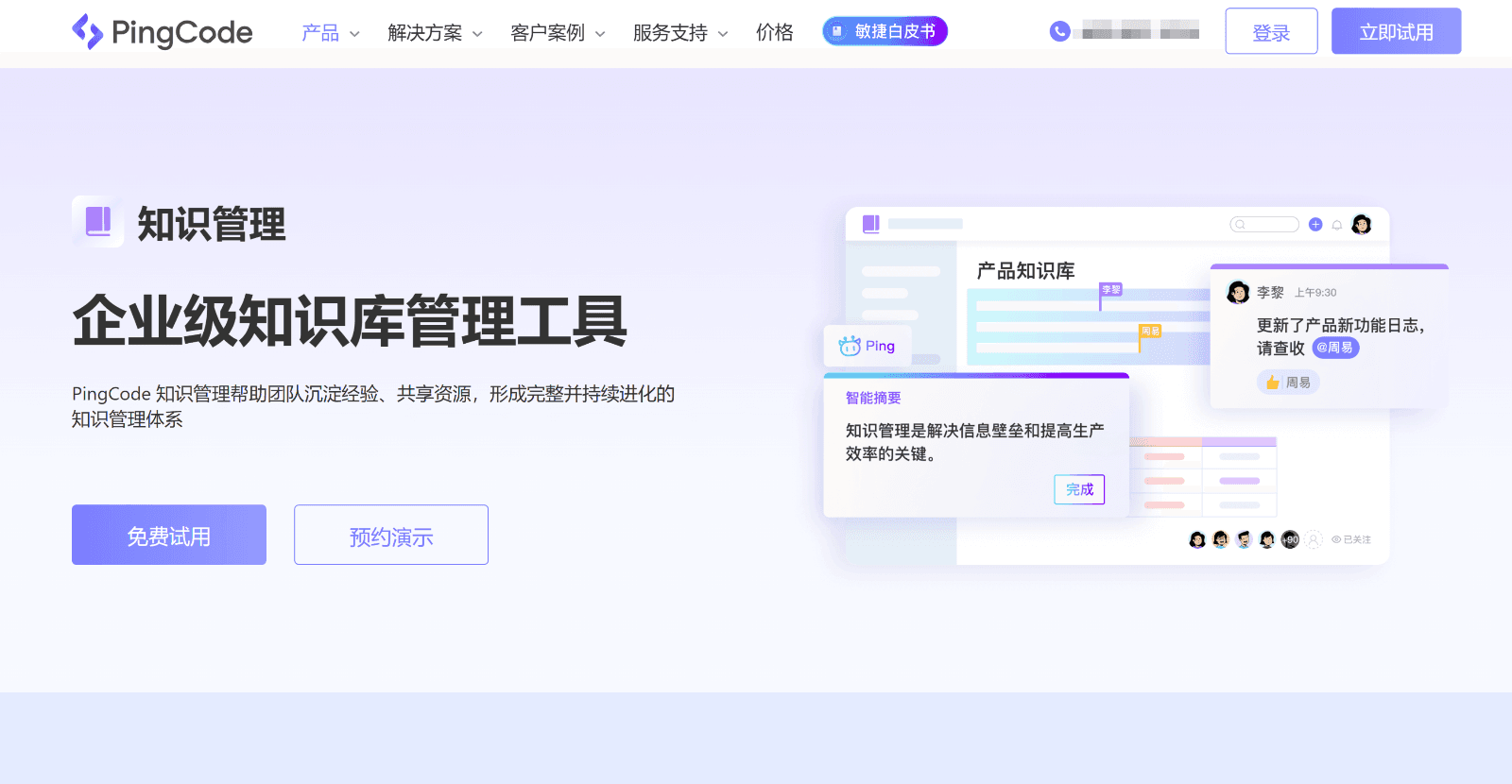Expand the 服务支持 menu

[x=680, y=33]
